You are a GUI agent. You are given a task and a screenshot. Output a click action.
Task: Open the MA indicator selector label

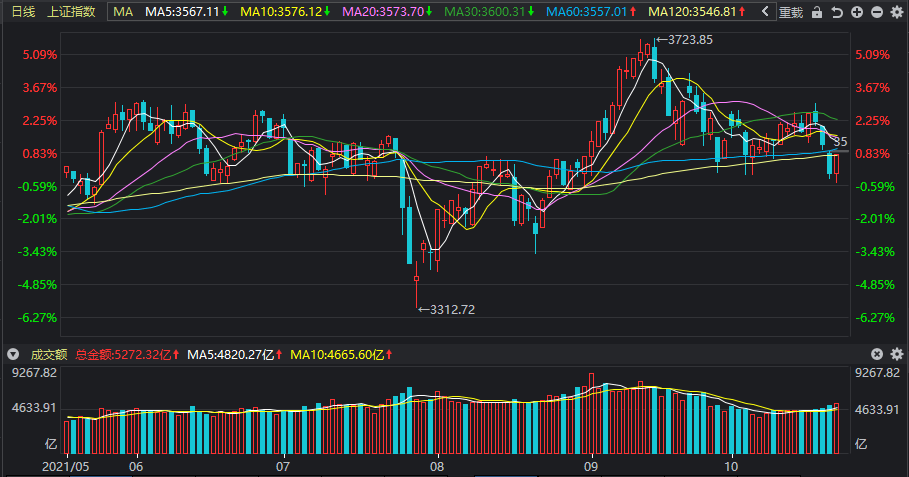tap(123, 12)
